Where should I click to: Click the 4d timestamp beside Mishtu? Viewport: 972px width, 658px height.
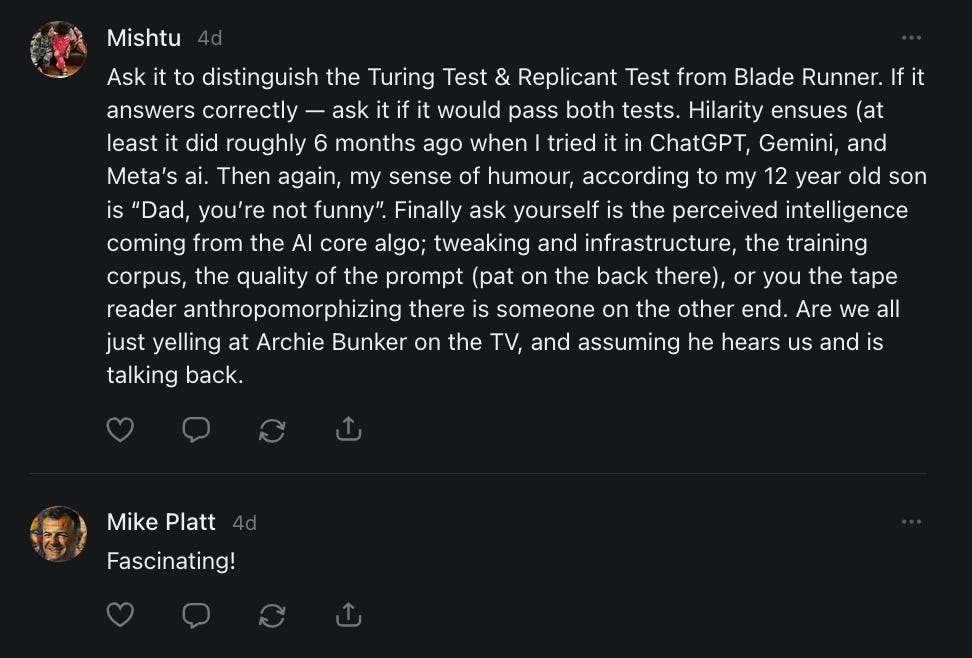209,38
